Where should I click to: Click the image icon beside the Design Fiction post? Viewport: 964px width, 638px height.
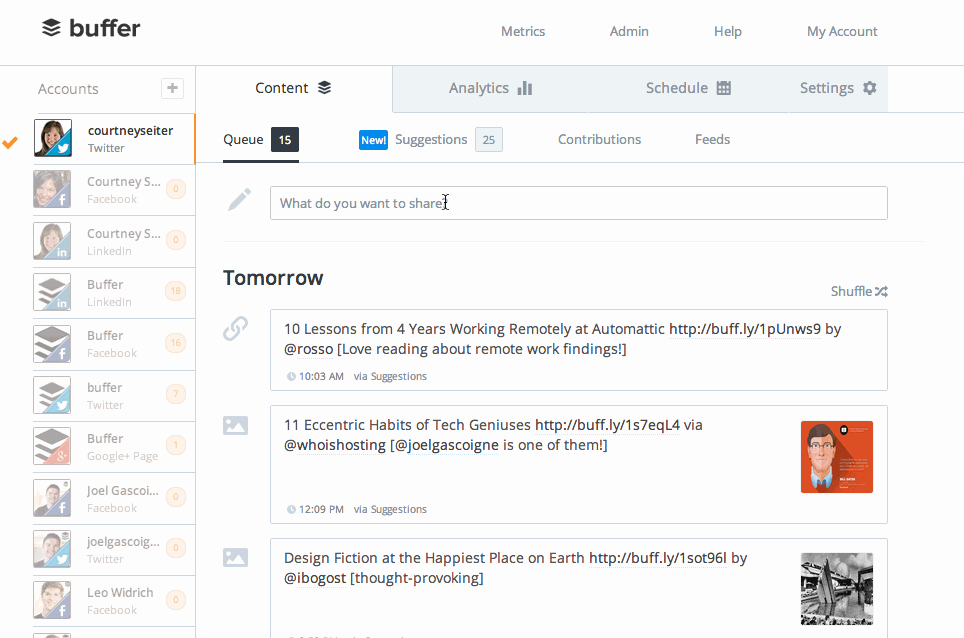pos(235,557)
